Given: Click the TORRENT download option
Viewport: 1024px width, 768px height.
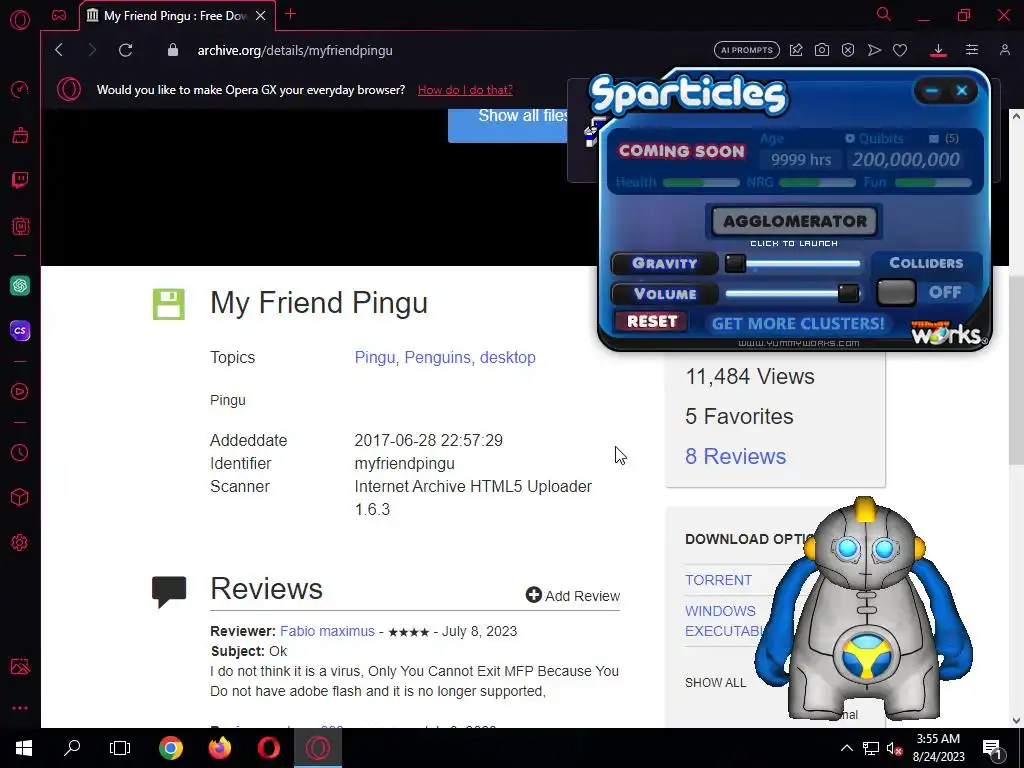Looking at the screenshot, I should click(718, 580).
